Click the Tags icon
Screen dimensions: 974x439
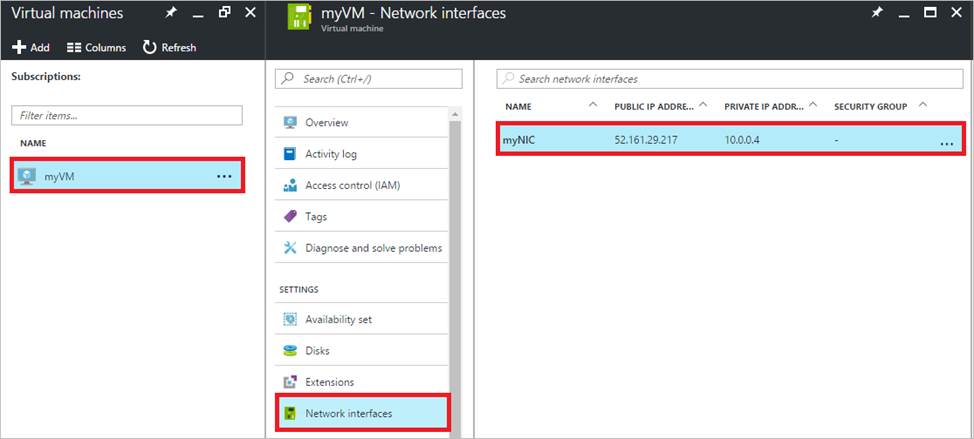[290, 216]
